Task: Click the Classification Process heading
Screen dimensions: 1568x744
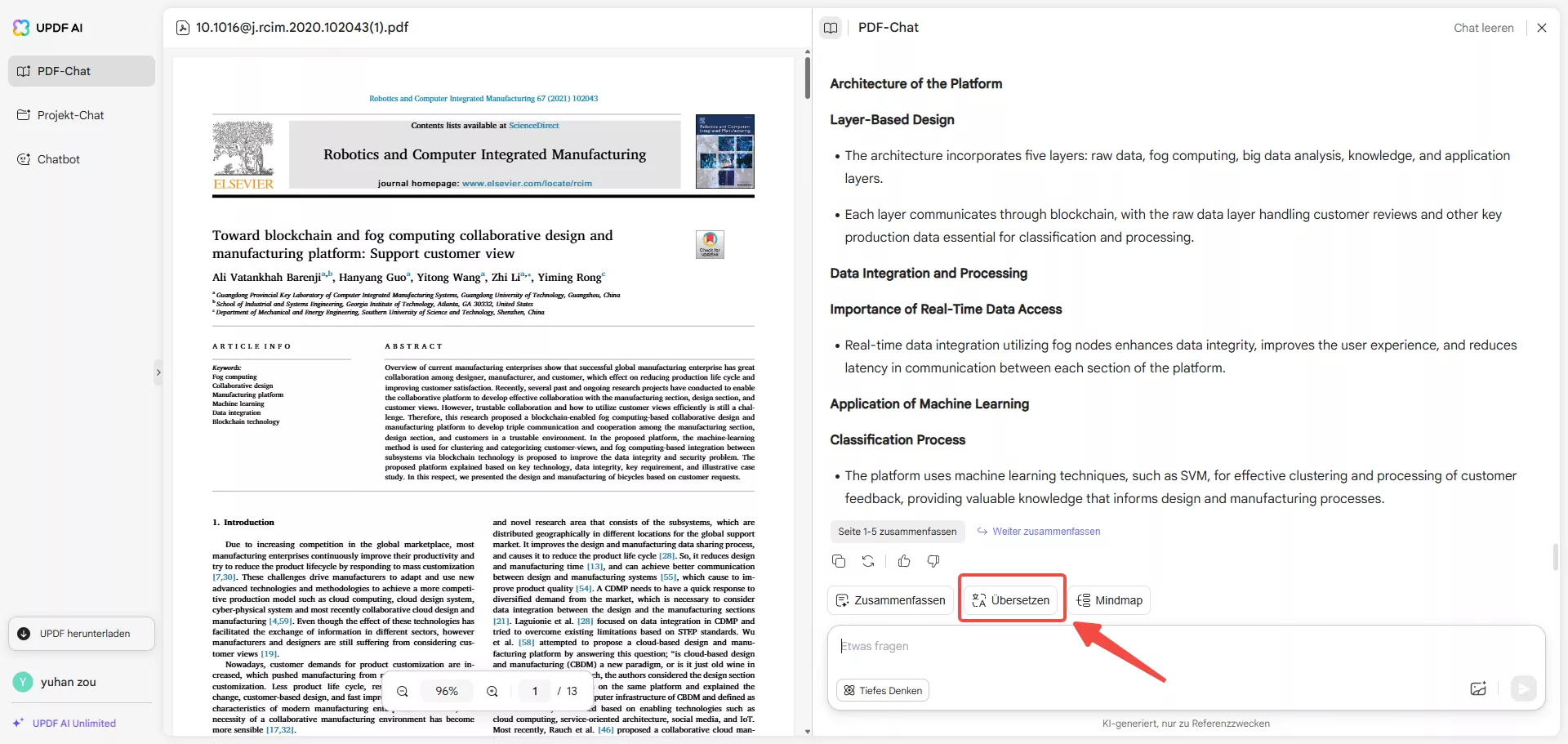Action: point(898,439)
